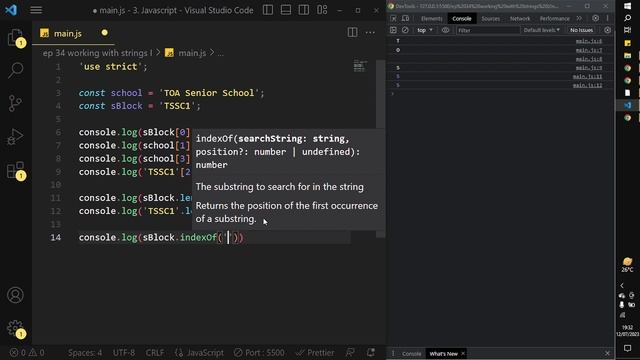Open errors and warnings status item
Viewport: 640px width, 360px height.
point(27,353)
